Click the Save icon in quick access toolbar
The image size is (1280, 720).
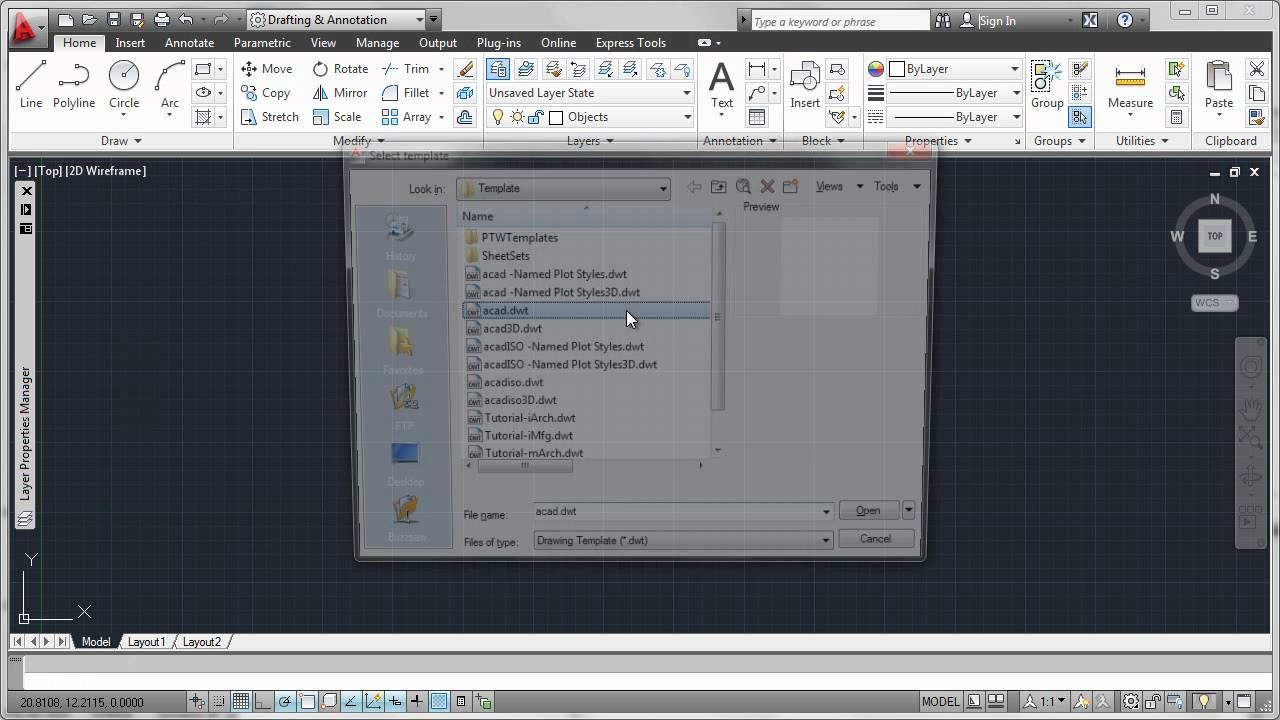[113, 20]
